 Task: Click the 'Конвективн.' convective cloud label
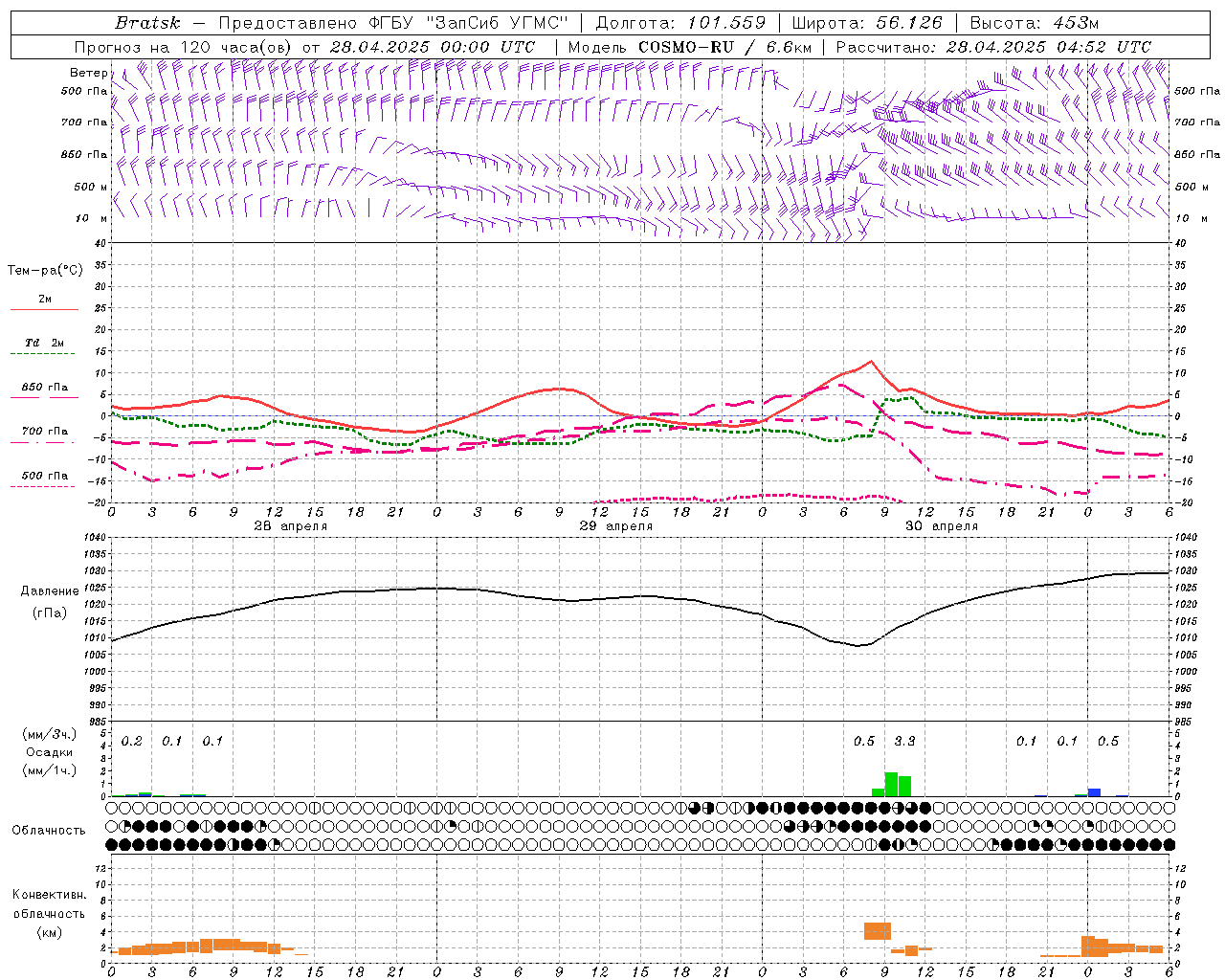pyautogui.click(x=49, y=895)
